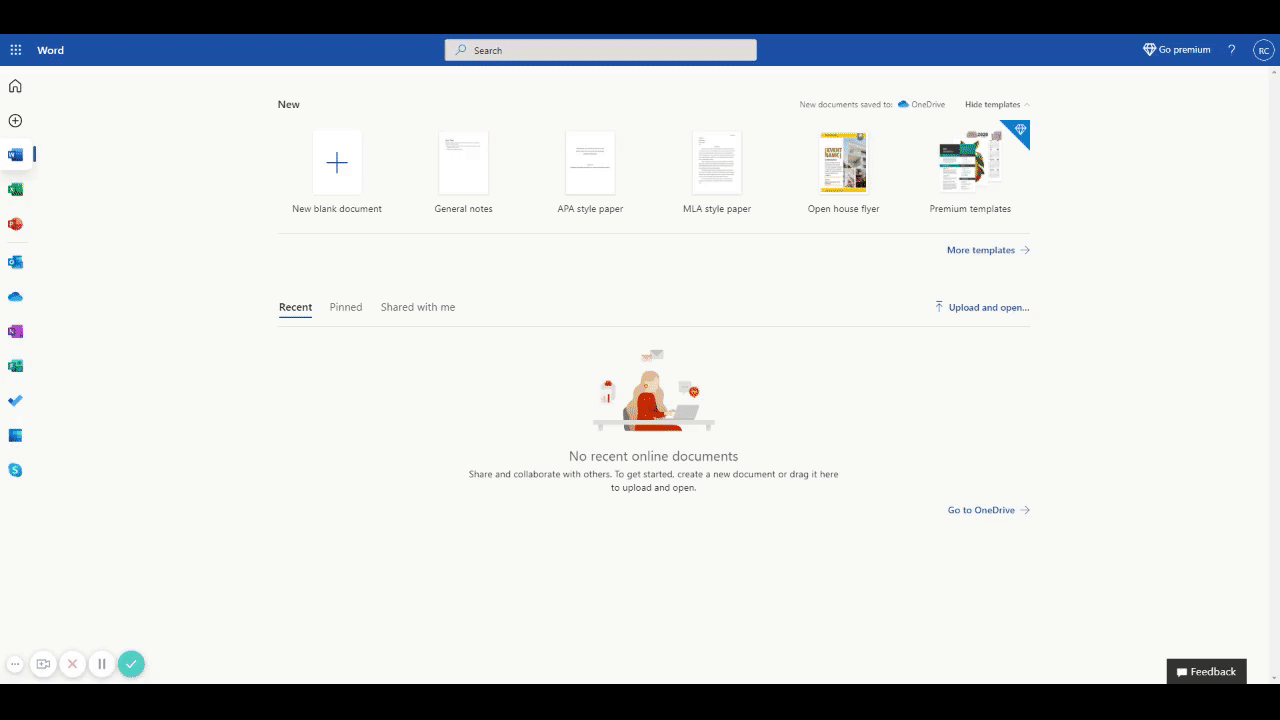Select the MLA style paper template
The height and width of the screenshot is (720, 1280).
tap(716, 162)
